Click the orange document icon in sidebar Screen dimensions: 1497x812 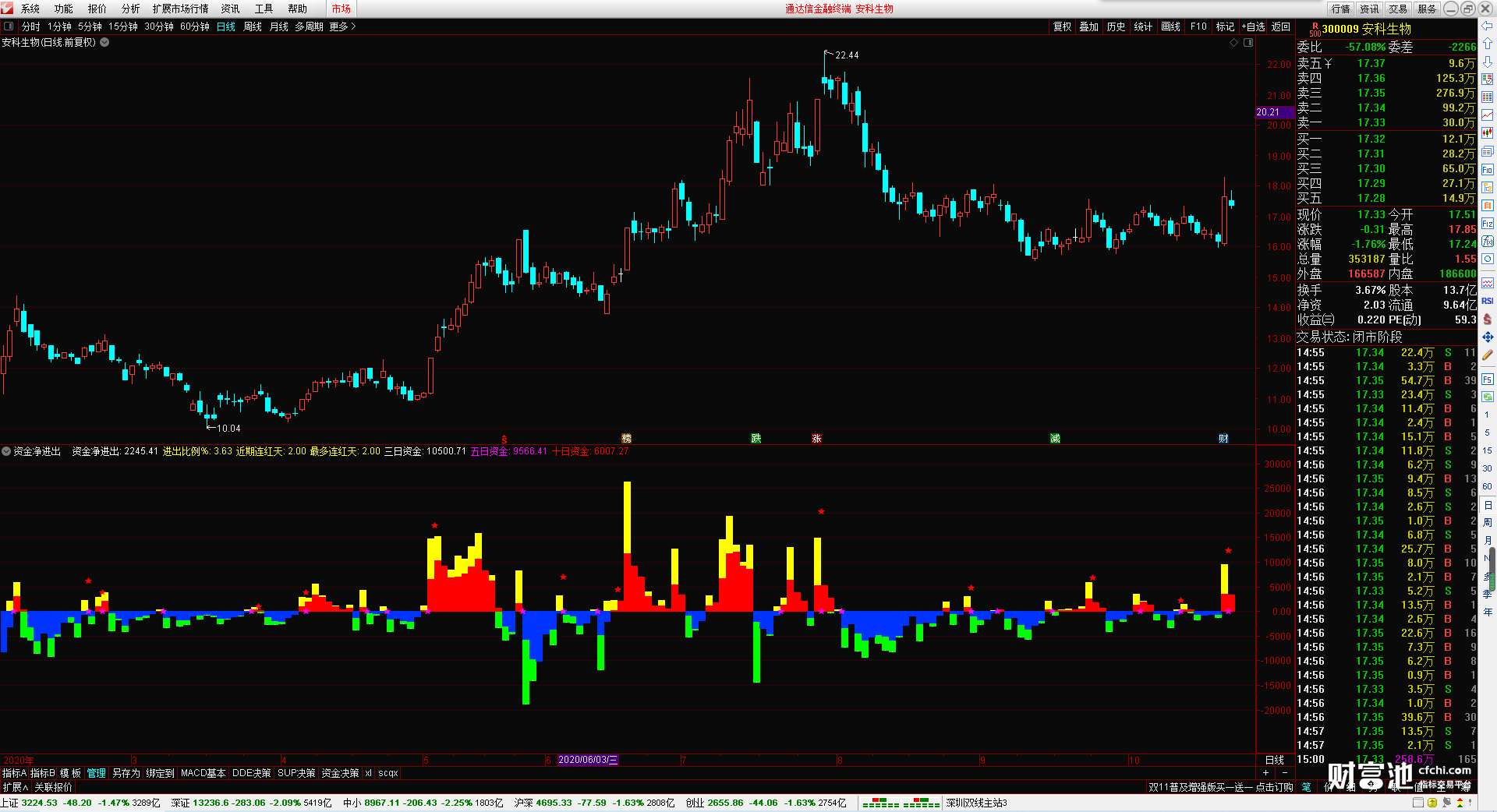pyautogui.click(x=1488, y=206)
